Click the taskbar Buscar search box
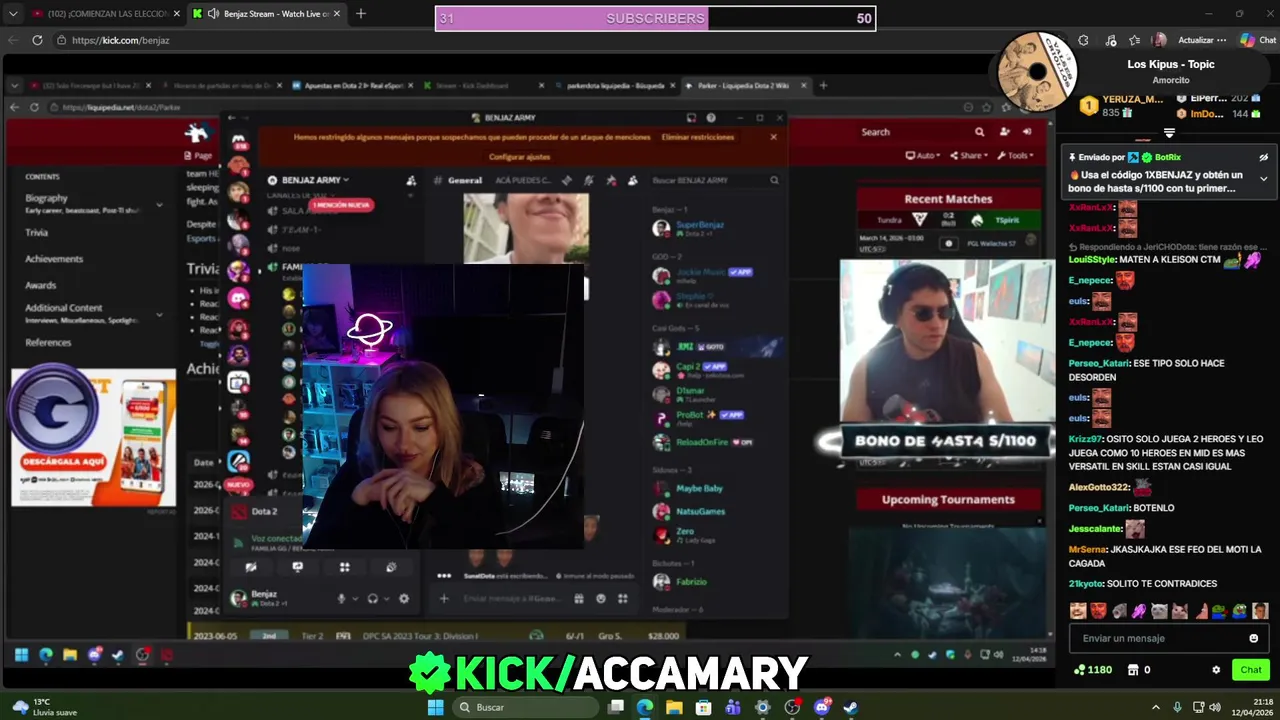The image size is (1280, 720). (525, 707)
